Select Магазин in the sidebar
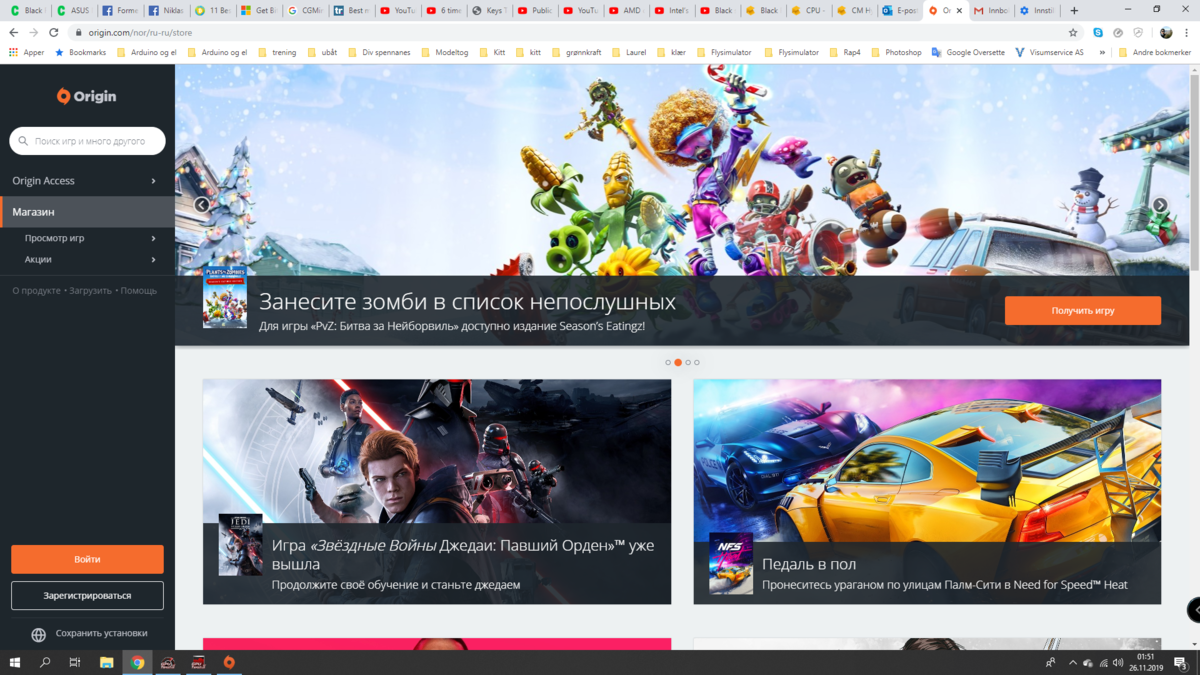Screen dimensions: 1200x675 click(87, 212)
